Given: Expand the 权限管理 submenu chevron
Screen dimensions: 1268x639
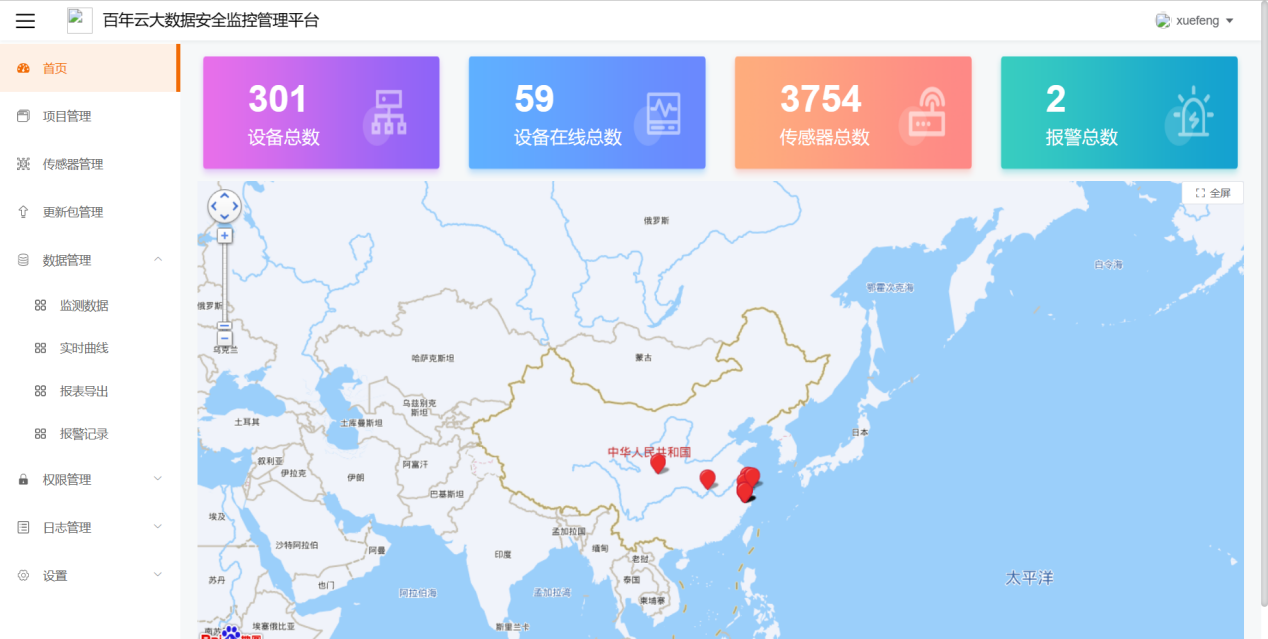Looking at the screenshot, I should (x=158, y=479).
